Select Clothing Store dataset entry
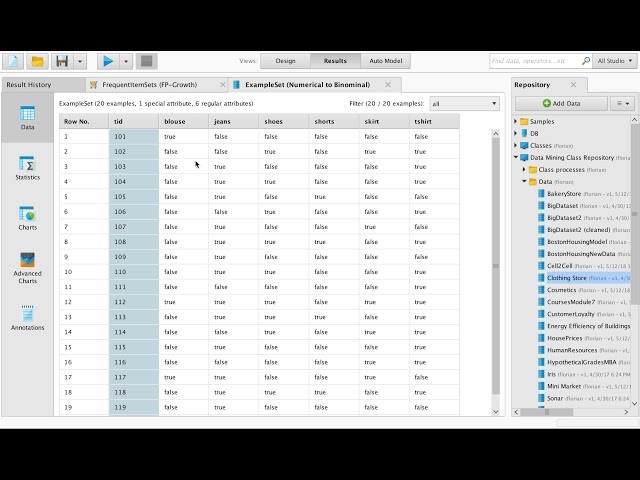640x480 pixels. (x=583, y=278)
